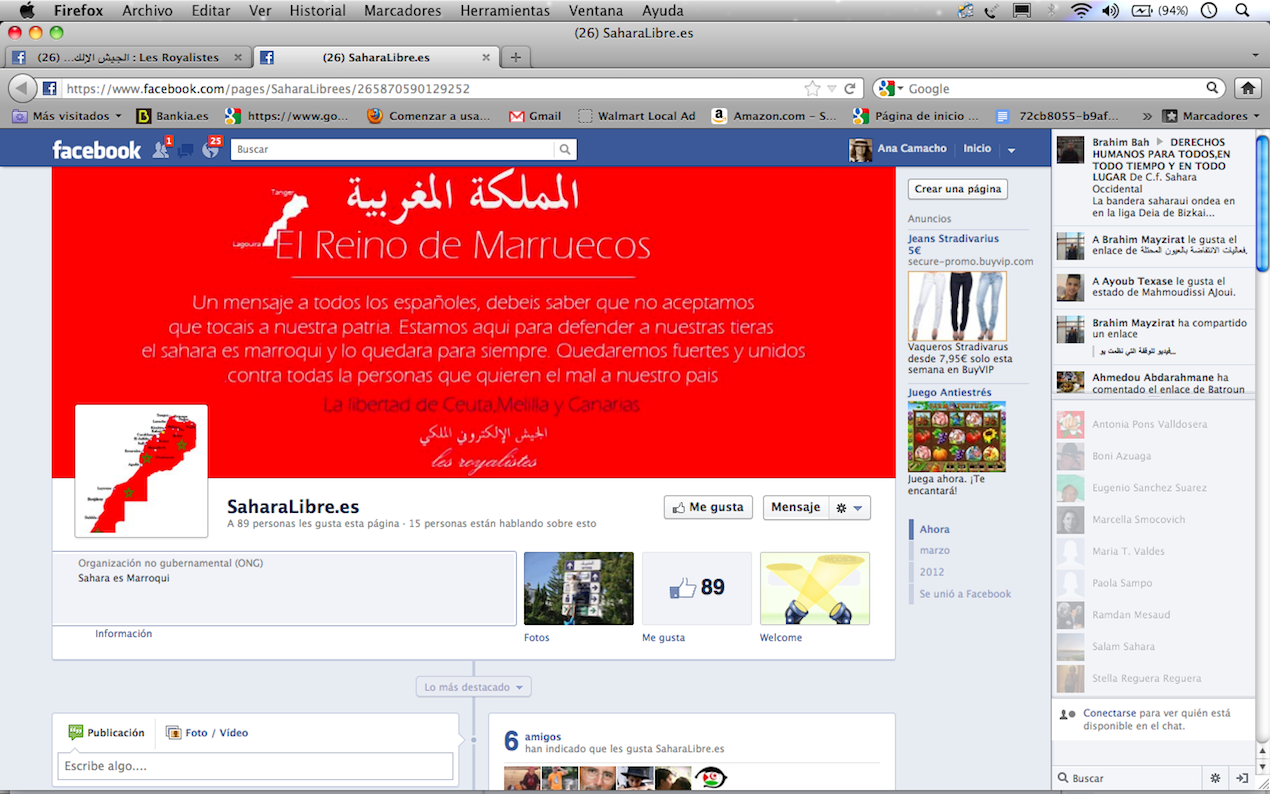This screenshot has height=794, width=1270.
Task: Open the Firefox home page button
Action: coord(1246,88)
